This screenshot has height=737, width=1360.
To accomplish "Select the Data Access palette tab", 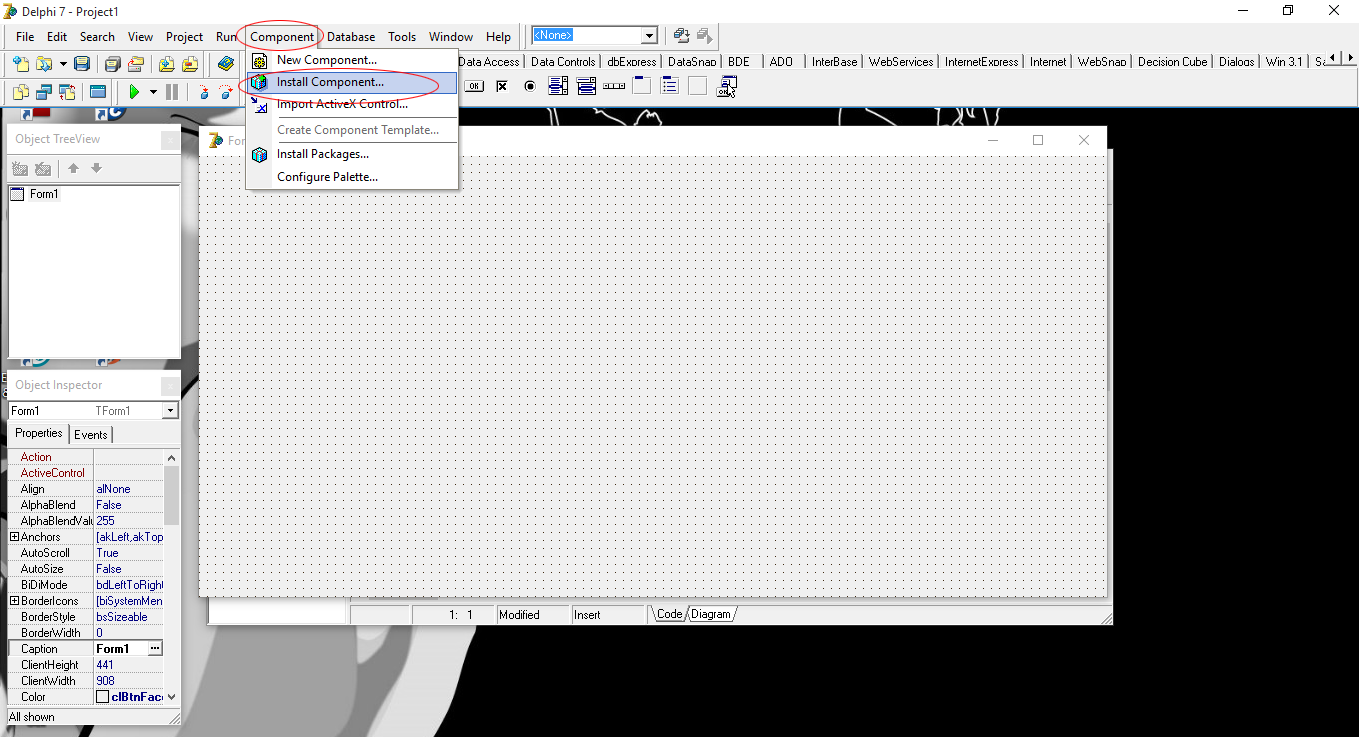I will 489,62.
